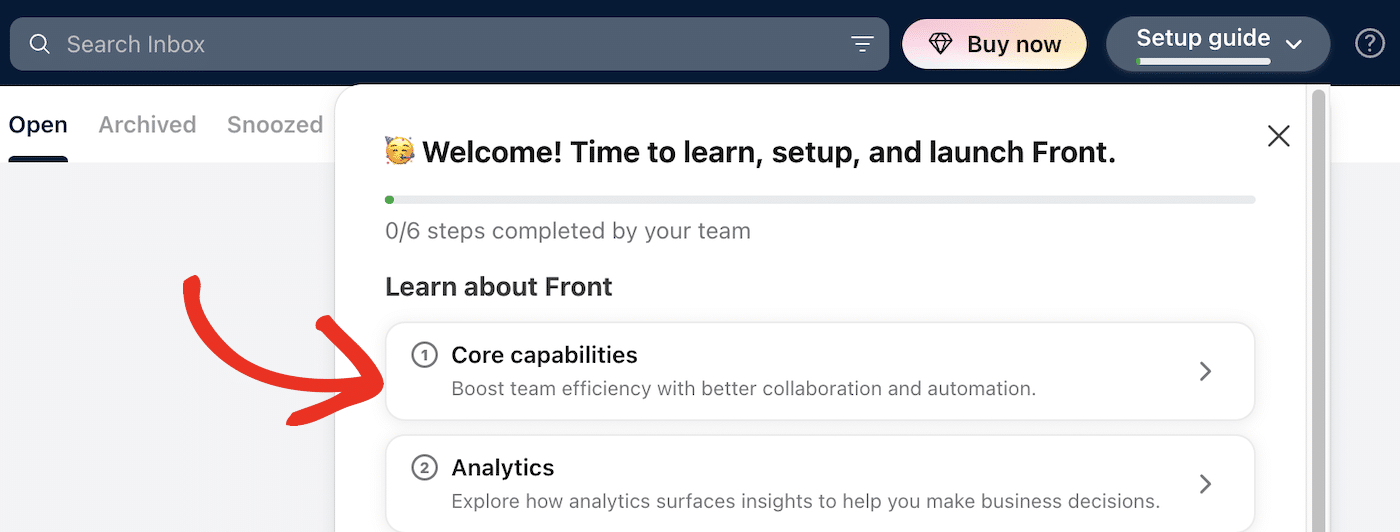Screen dimensions: 1400x532
Task: Close the Welcome setup guide panel
Action: coord(1278,136)
